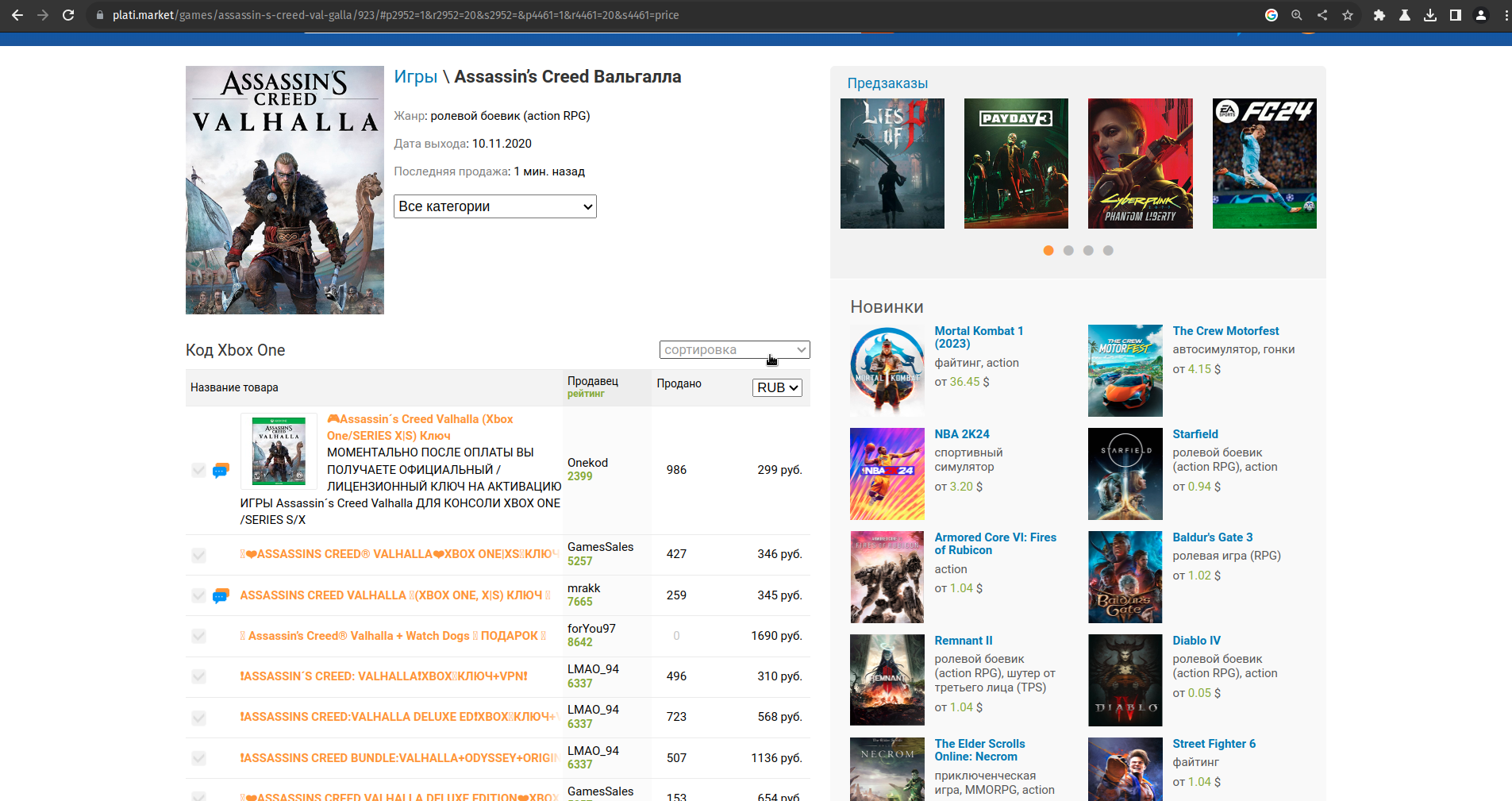Focus the browser address bar URL

tap(395, 15)
